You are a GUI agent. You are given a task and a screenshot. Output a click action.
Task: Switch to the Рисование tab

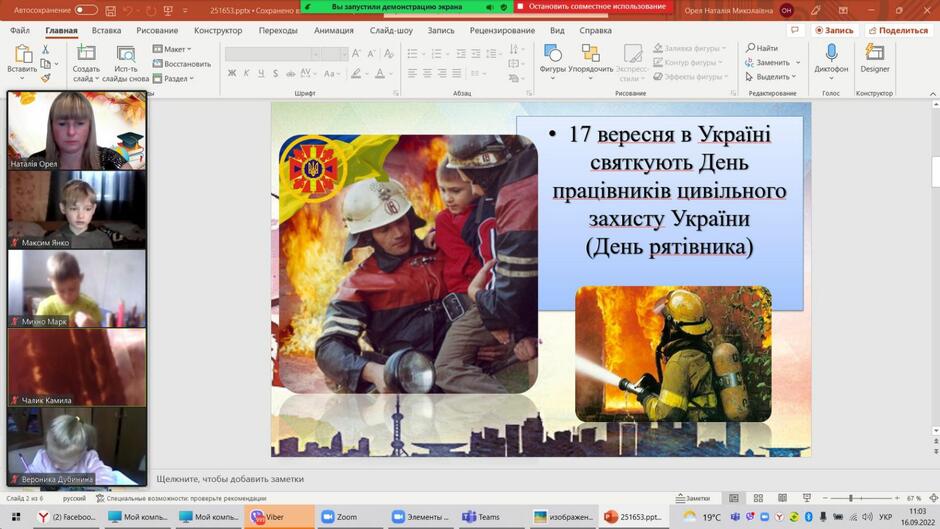tap(157, 30)
